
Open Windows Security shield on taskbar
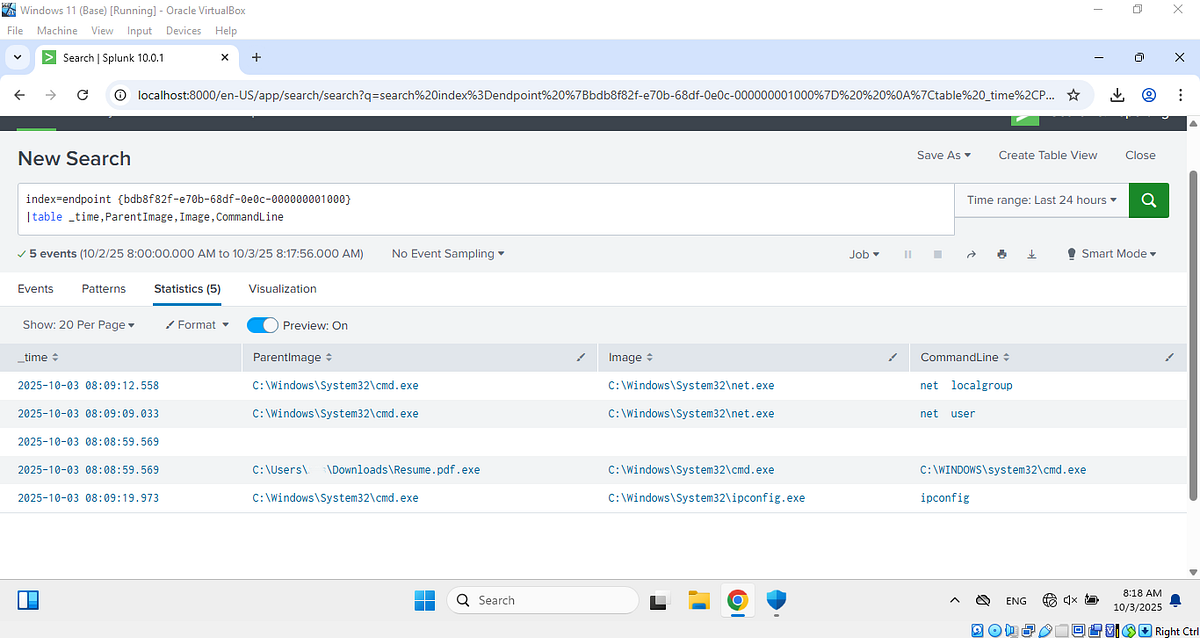tap(776, 600)
